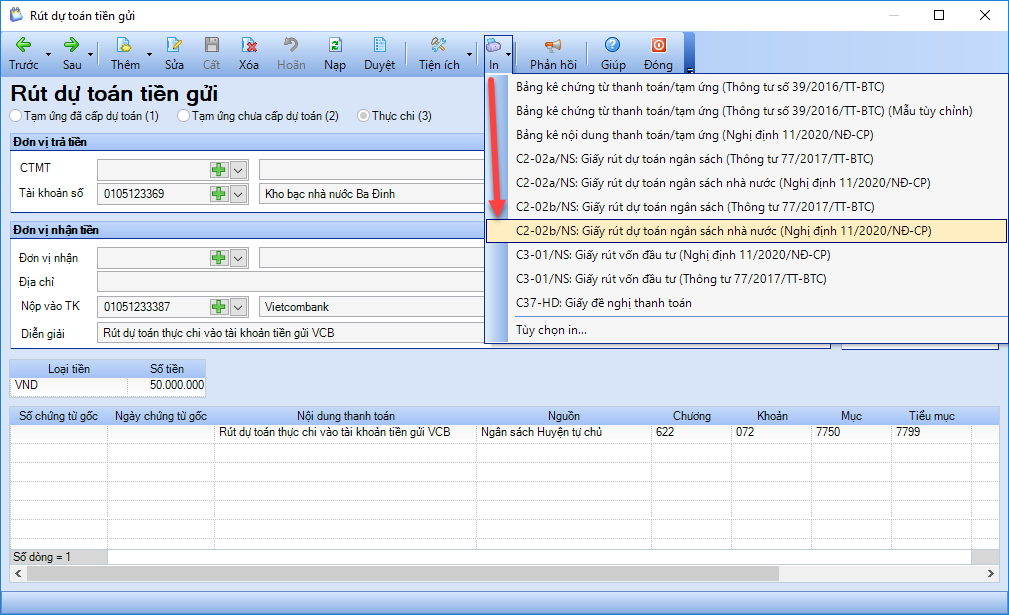Click green plus next to Đơn vị nhận
The width and height of the screenshot is (1009, 615).
click(x=219, y=258)
